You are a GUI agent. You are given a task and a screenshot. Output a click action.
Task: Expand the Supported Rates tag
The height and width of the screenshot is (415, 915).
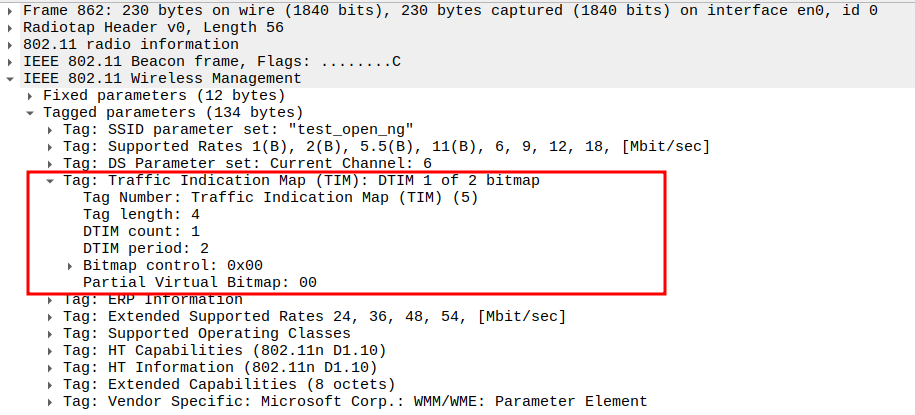pyautogui.click(x=51, y=146)
